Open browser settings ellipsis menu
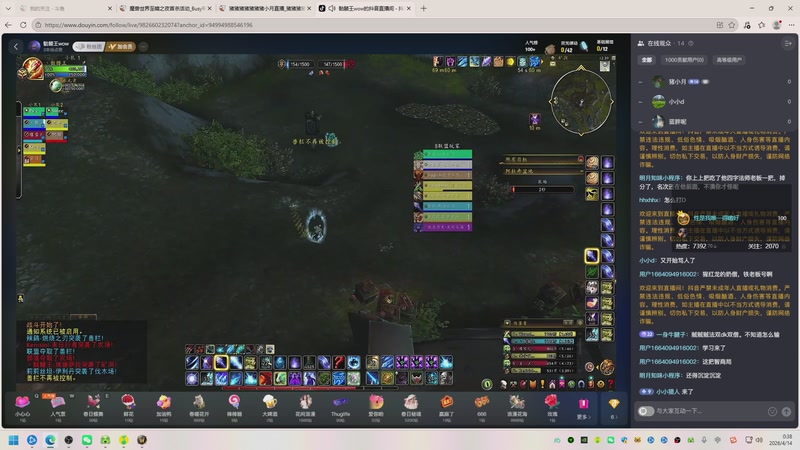Screen dimensions: 800x450 pyautogui.click(x=791, y=24)
